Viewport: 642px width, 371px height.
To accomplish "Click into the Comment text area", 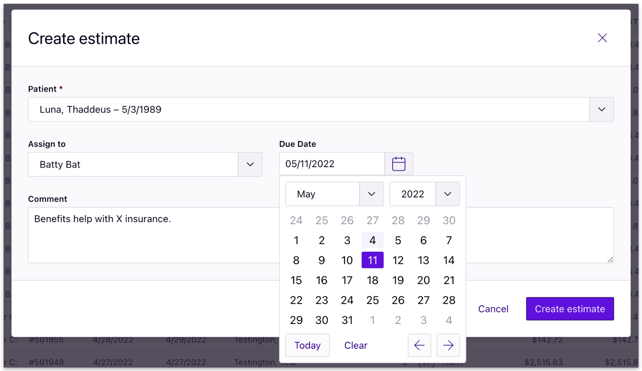I will [321, 235].
